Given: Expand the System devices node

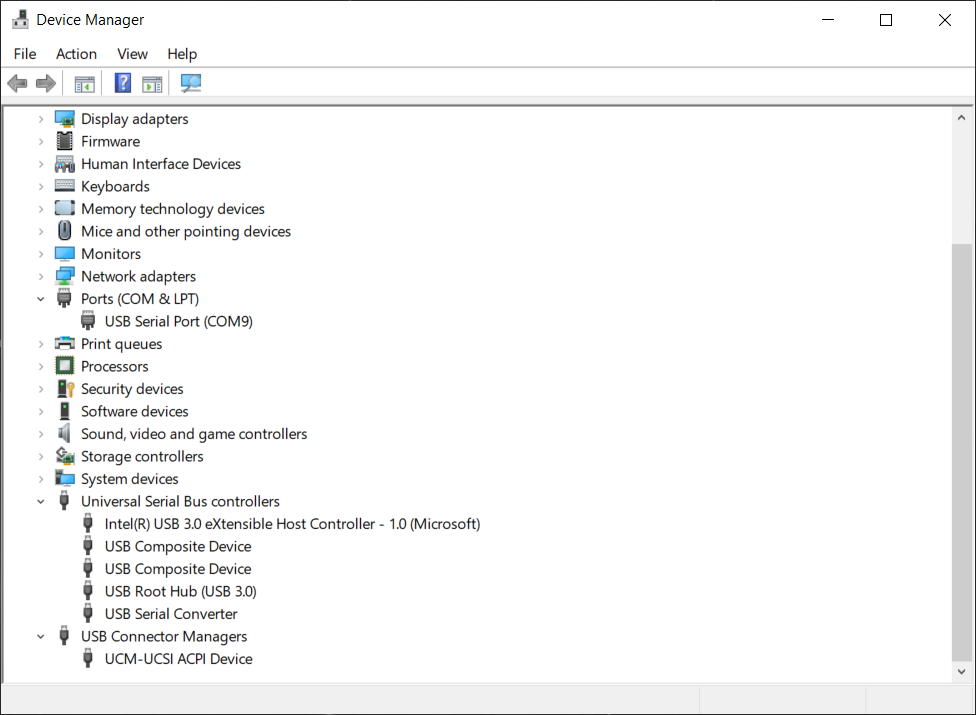Looking at the screenshot, I should point(41,479).
